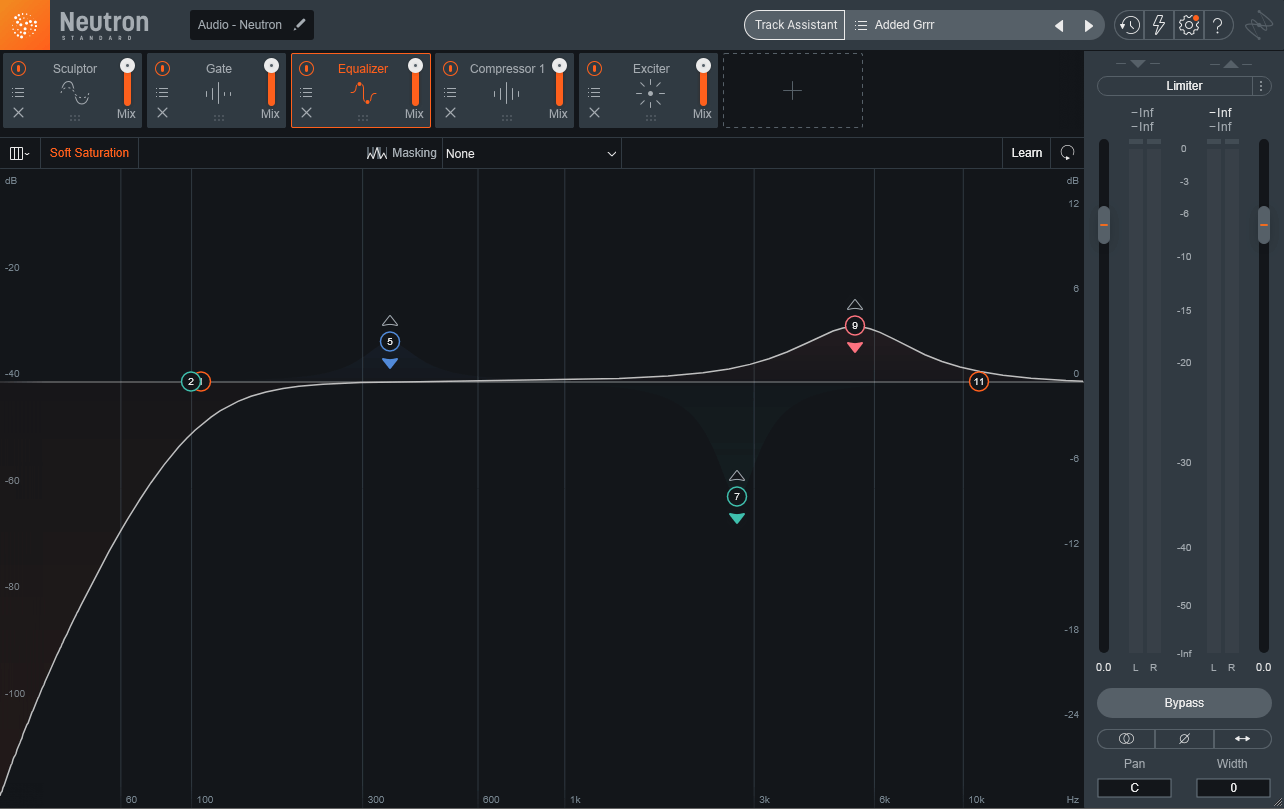Toggle the Exciter module power button
This screenshot has height=809, width=1284.
[x=594, y=69]
